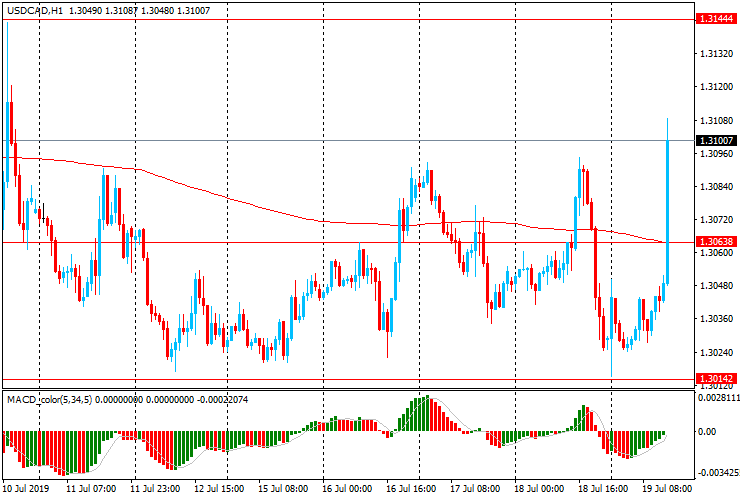
Task: Click the MACD zero level label 0.00
Action: click(706, 432)
